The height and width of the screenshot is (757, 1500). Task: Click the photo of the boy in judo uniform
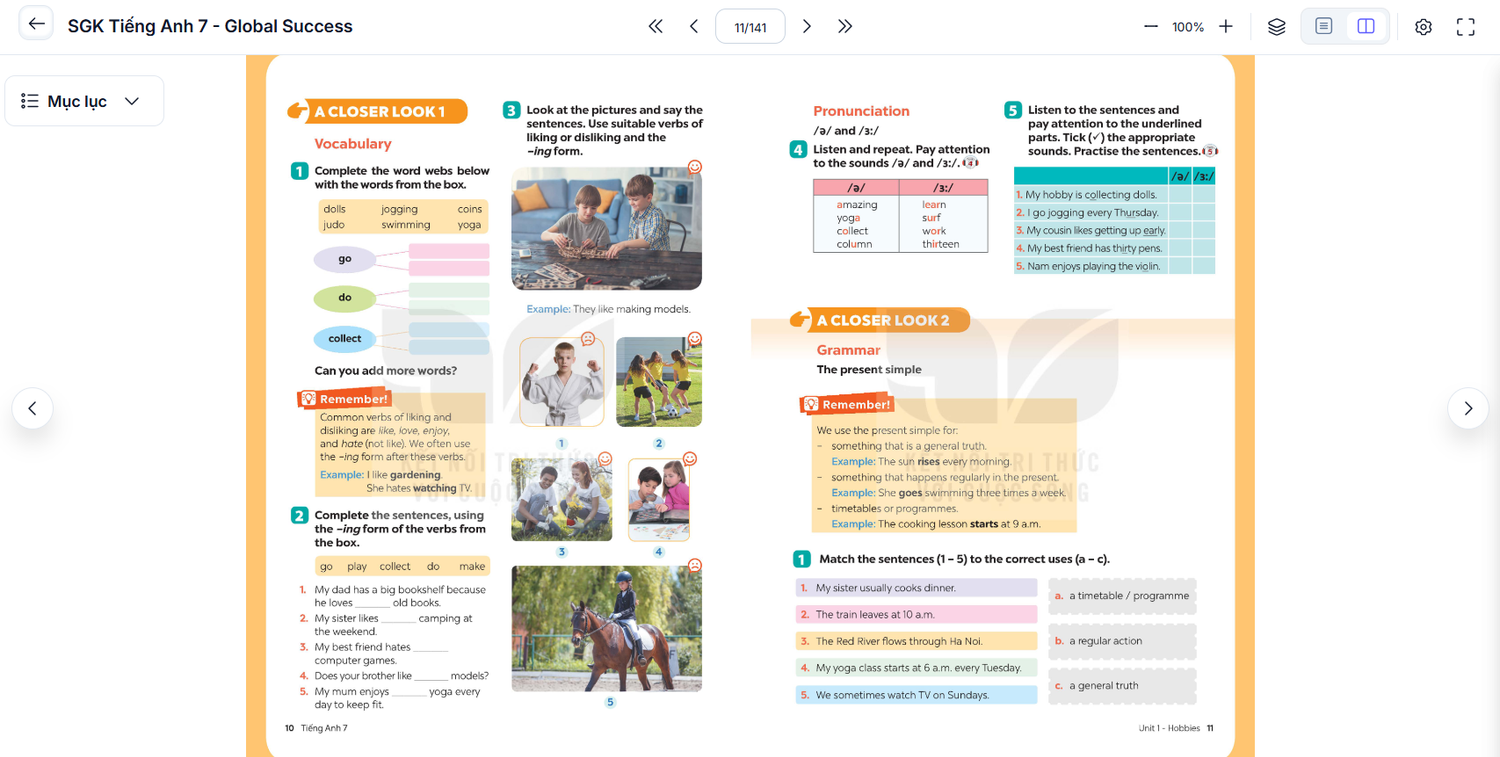pos(562,382)
